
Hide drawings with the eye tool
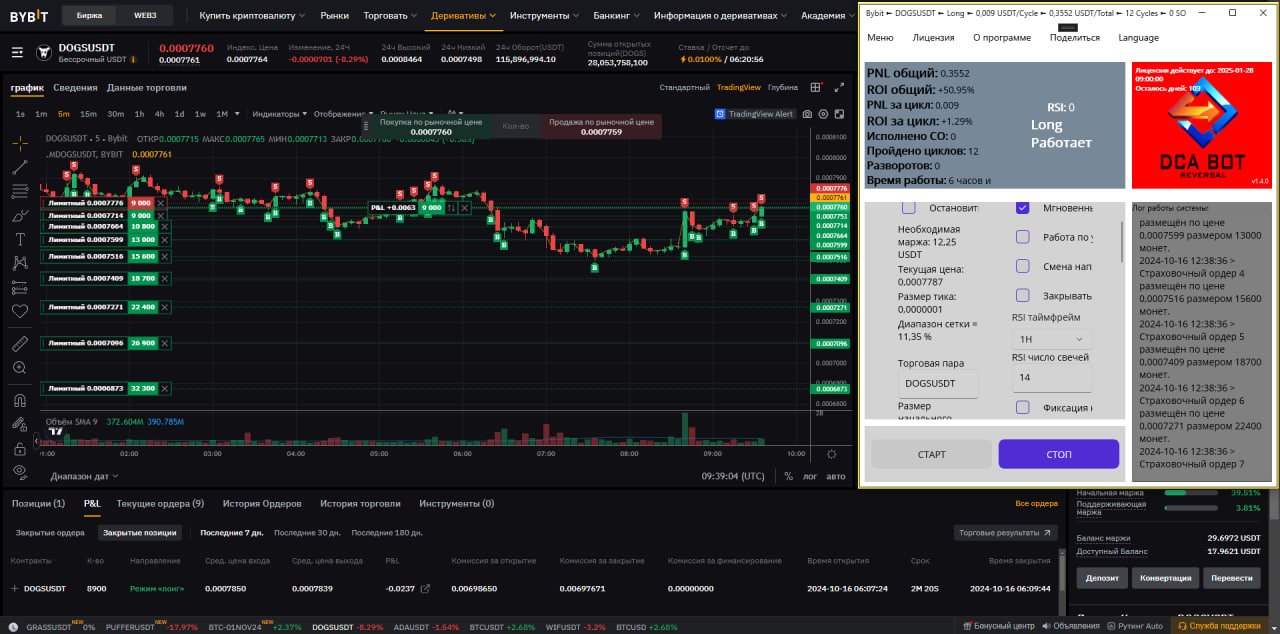point(20,471)
